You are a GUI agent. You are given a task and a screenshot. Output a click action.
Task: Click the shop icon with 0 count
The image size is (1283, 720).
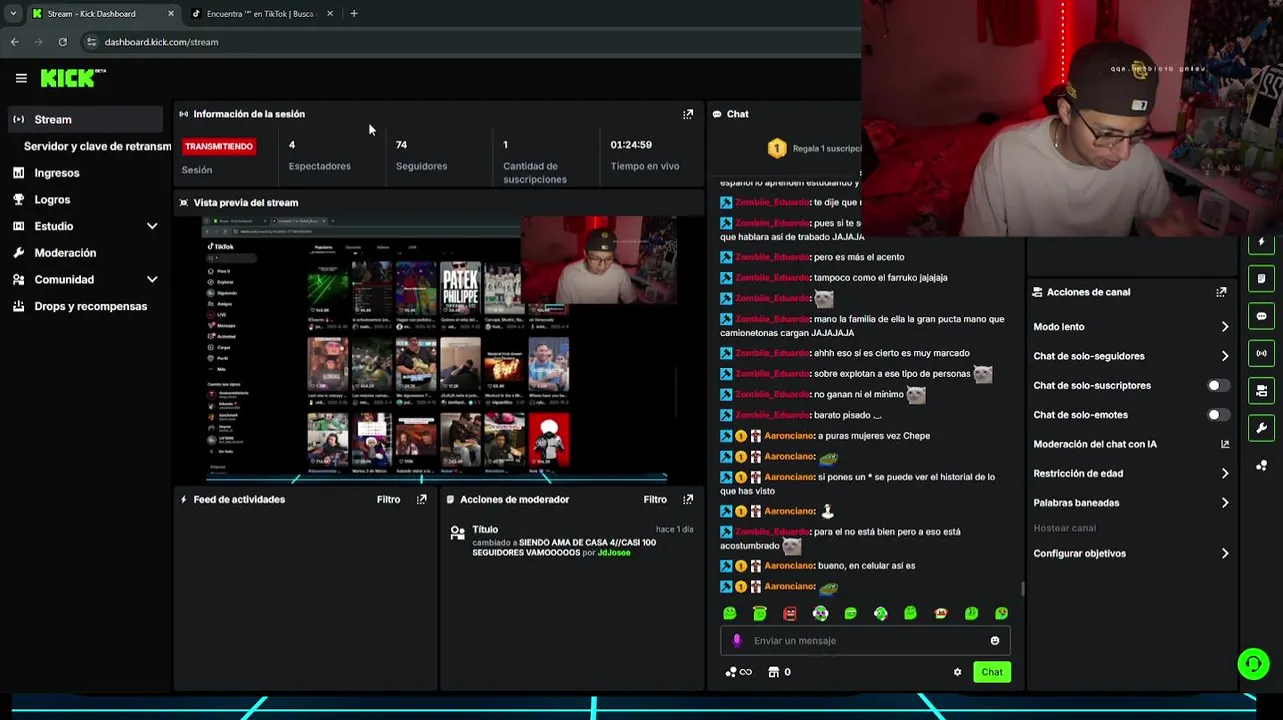779,672
